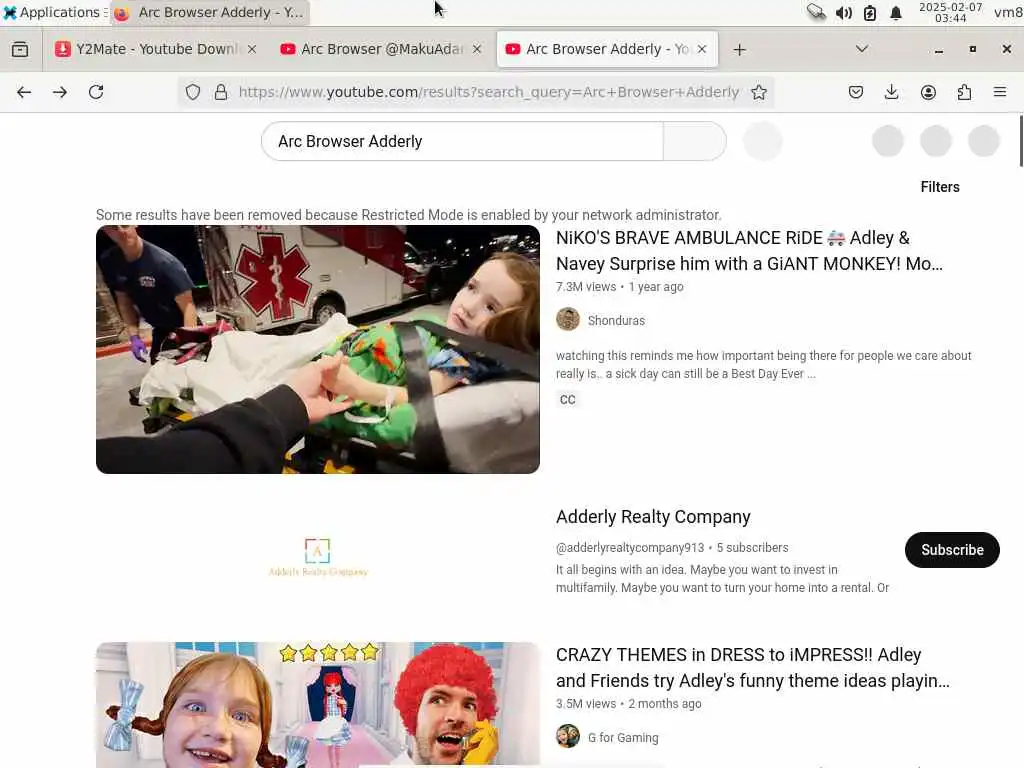
Task: Open the Adderly Realty Company channel
Action: [653, 517]
